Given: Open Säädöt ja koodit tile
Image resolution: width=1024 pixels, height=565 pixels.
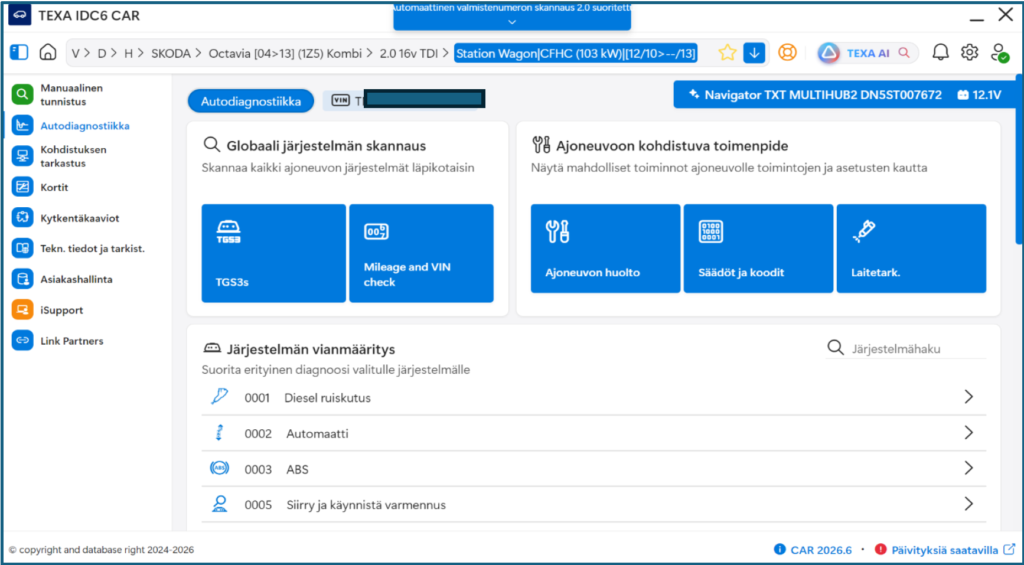Looking at the screenshot, I should [x=758, y=248].
